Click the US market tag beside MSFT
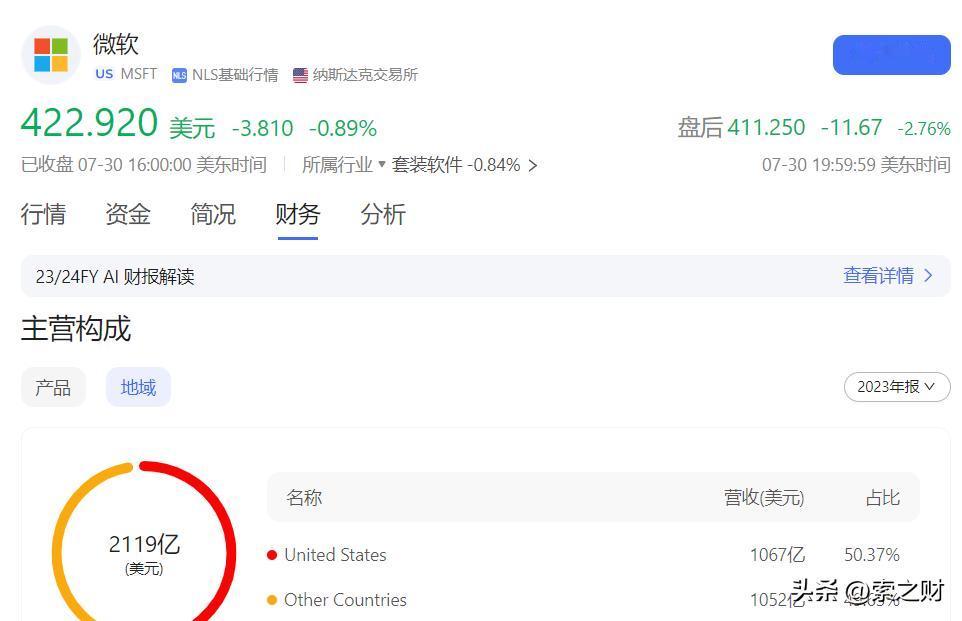Screen dimensions: 962x621 click(104, 74)
